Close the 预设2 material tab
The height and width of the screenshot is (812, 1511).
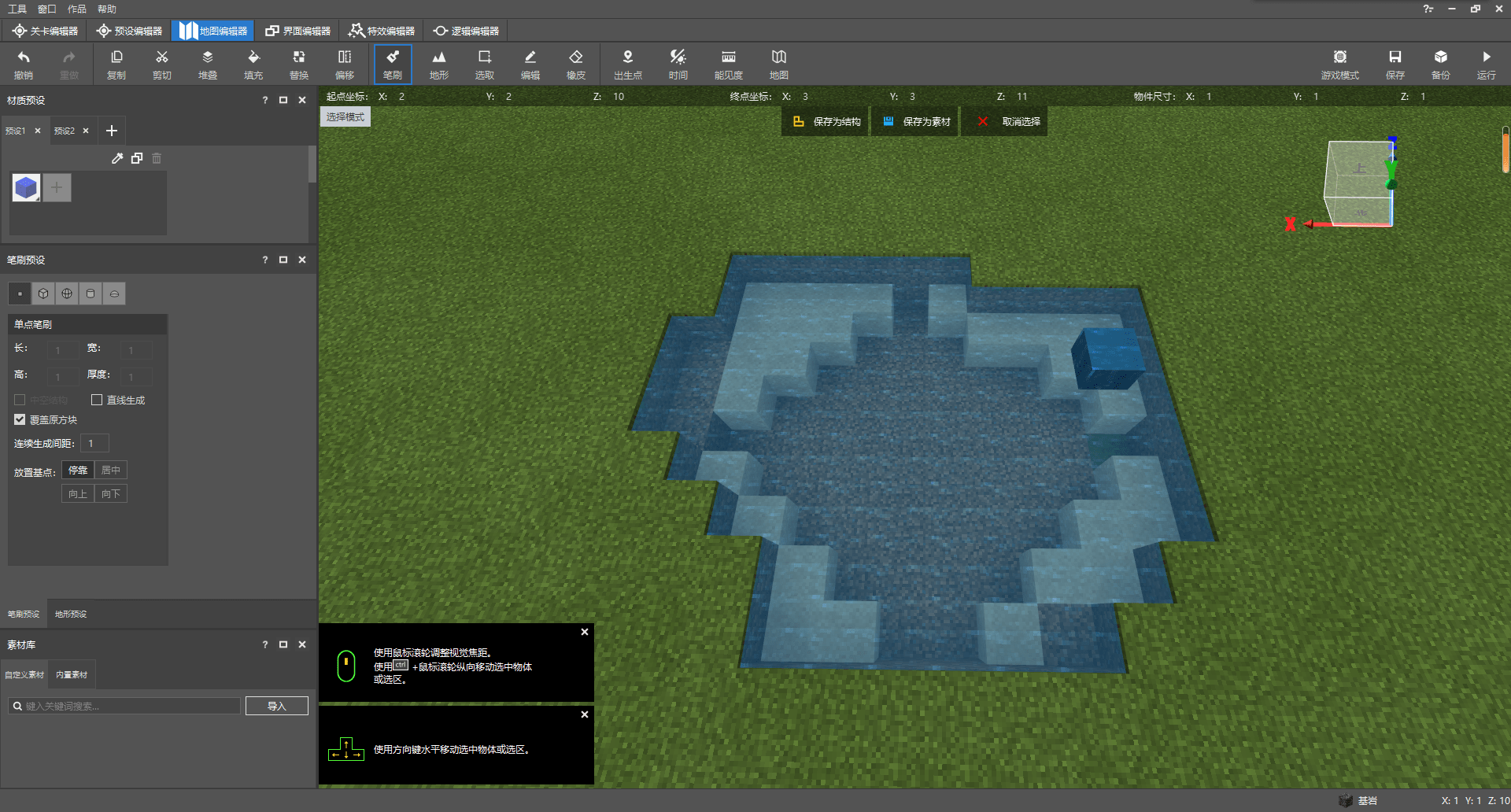tap(86, 131)
